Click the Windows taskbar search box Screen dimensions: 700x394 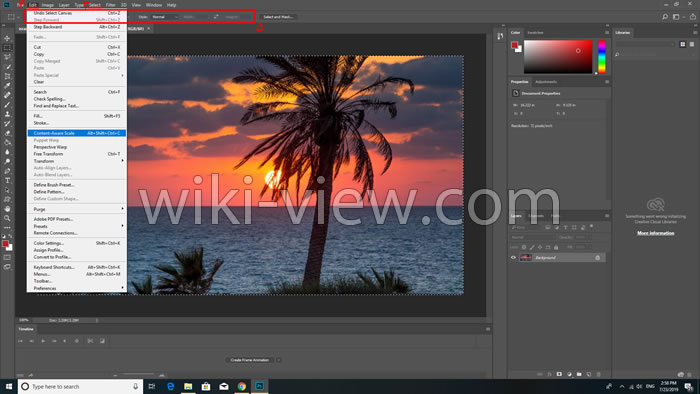click(80, 386)
